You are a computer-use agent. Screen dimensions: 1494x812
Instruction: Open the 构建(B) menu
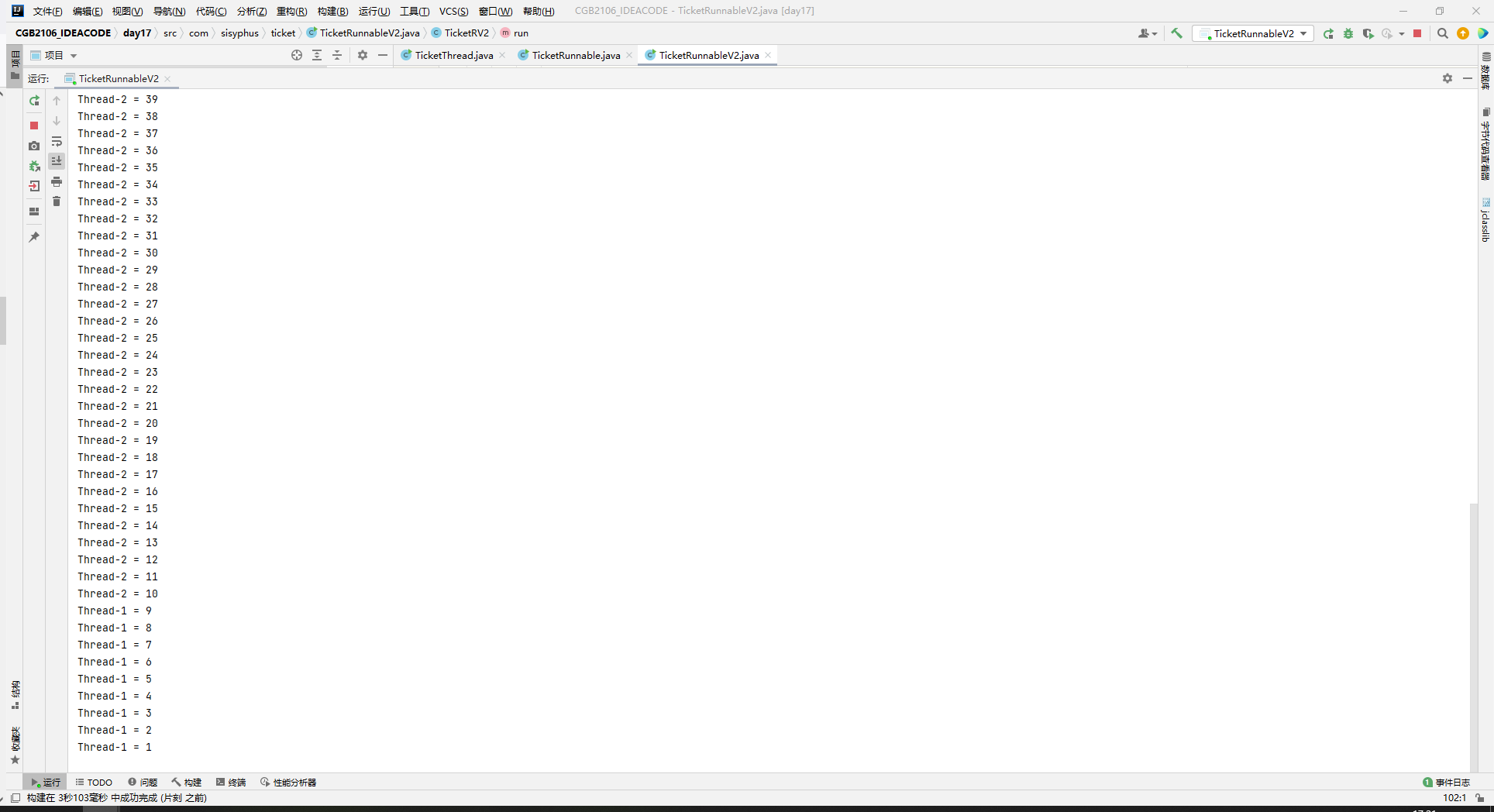click(x=332, y=11)
